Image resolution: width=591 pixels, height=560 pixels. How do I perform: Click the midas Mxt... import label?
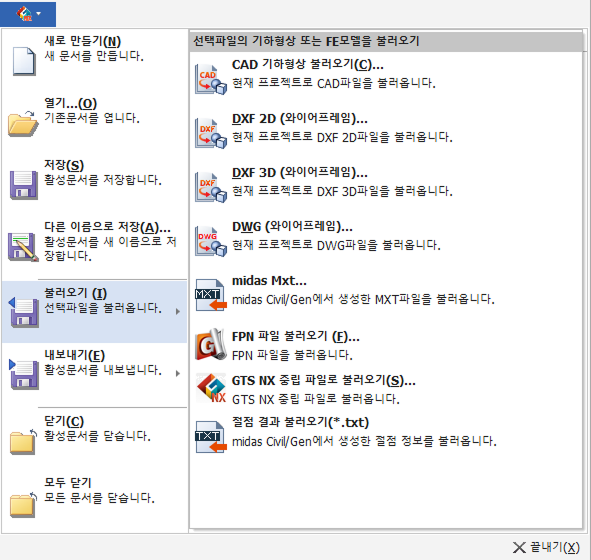pos(269,281)
